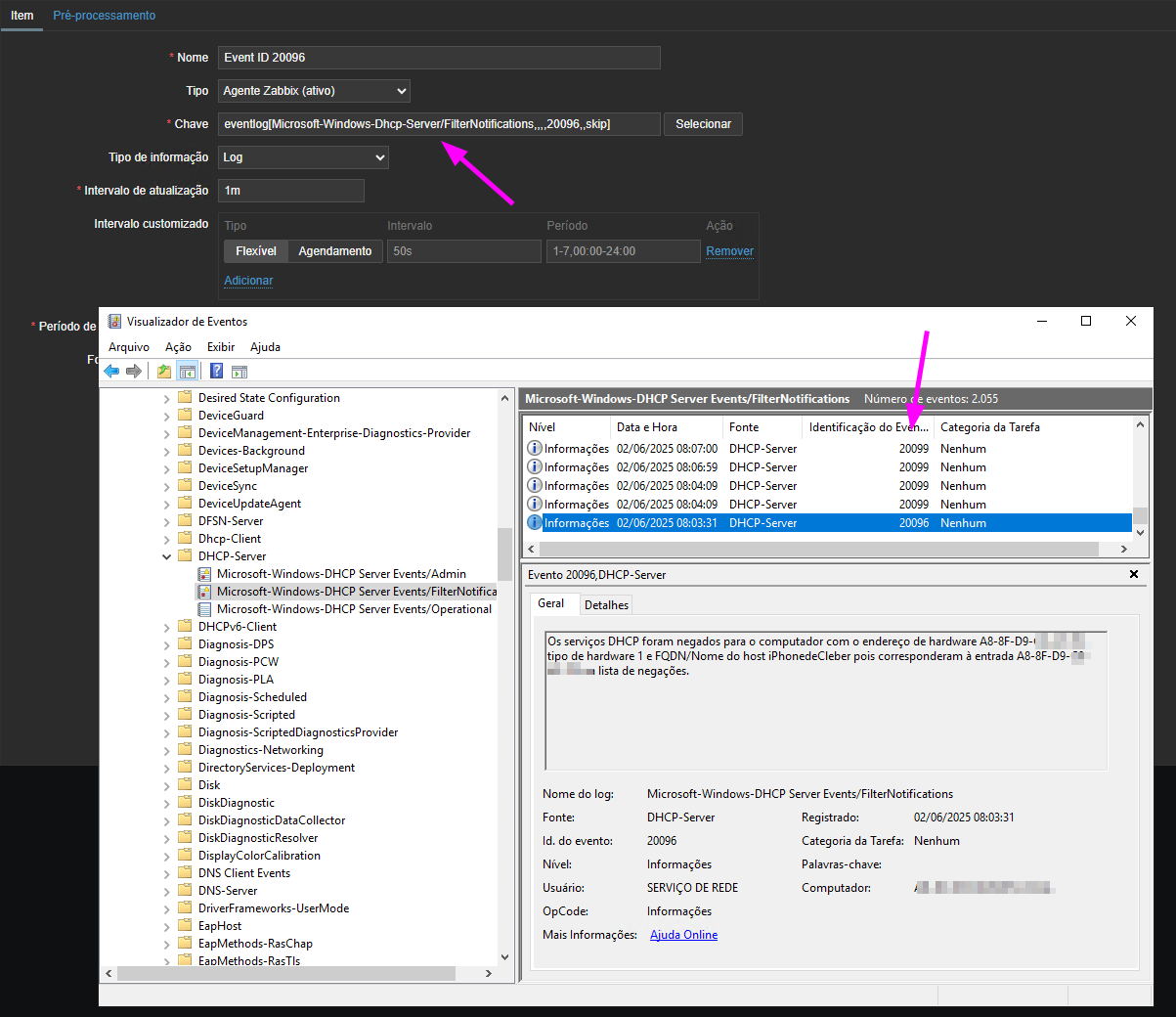Collapse the DHCP-Server tree node
Viewport: 1176px width, 1017px height.
click(166, 556)
